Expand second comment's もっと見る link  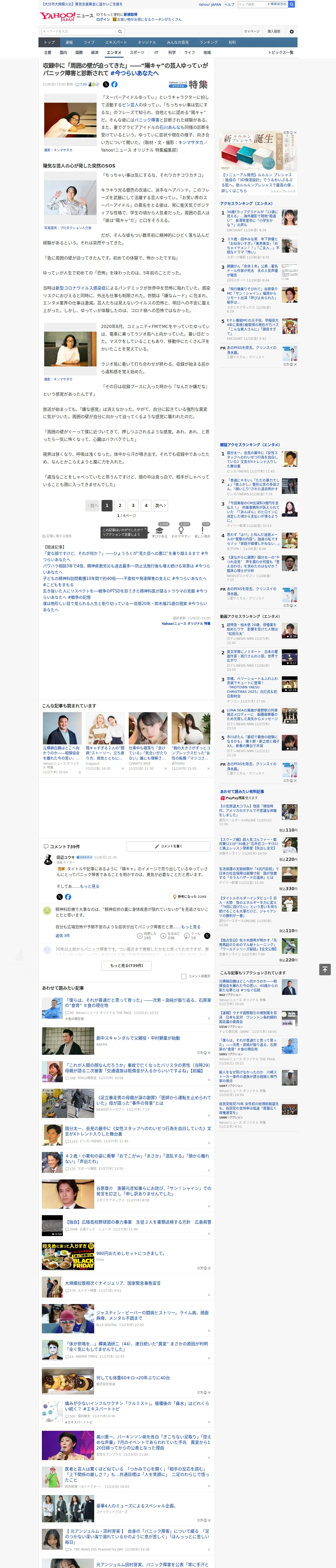tap(190, 927)
